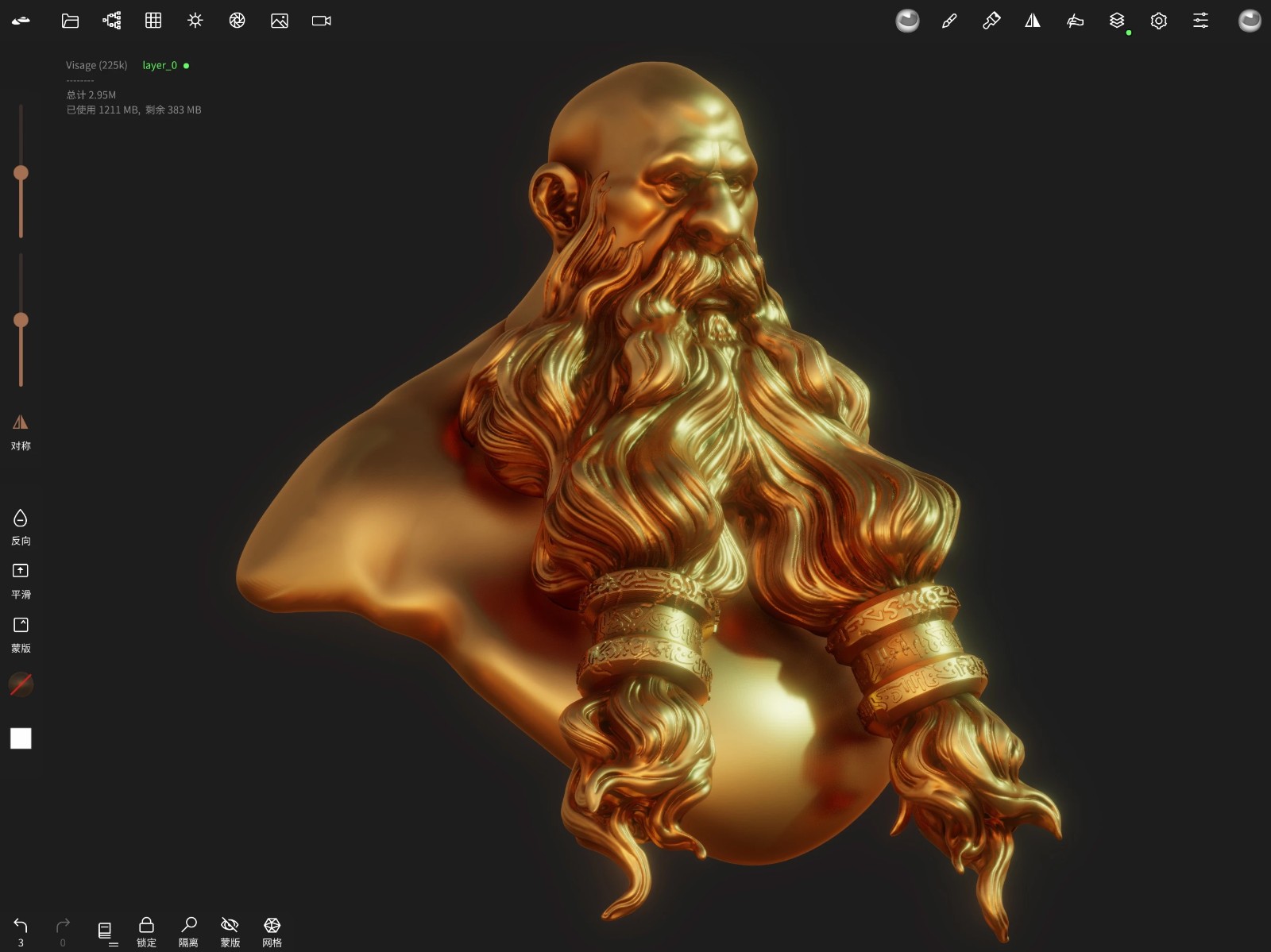This screenshot has width=1271, height=952.
Task: Open the background grid settings icon
Action: pos(153,21)
